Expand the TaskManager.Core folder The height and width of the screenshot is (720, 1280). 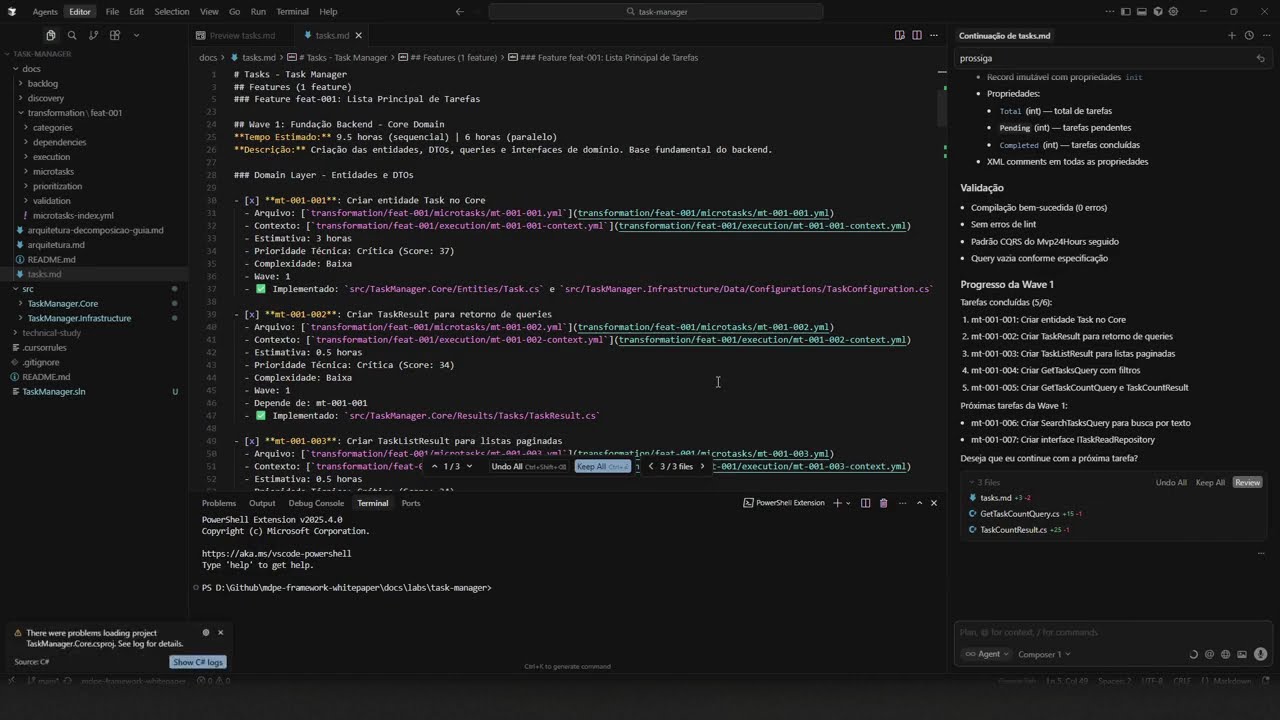pos(63,303)
